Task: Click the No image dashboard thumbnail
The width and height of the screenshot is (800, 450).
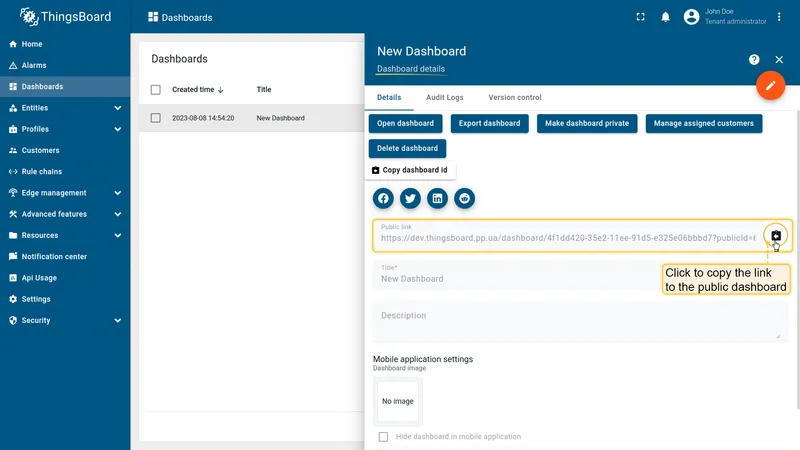Action: coord(397,402)
